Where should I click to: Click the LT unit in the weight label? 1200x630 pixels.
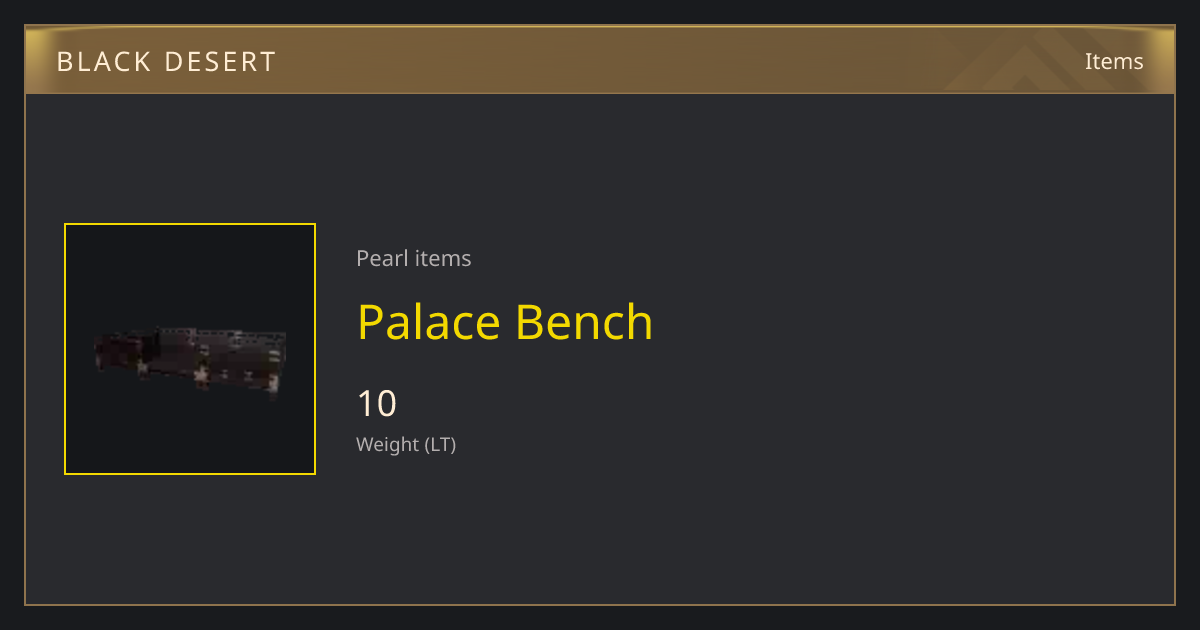point(440,444)
